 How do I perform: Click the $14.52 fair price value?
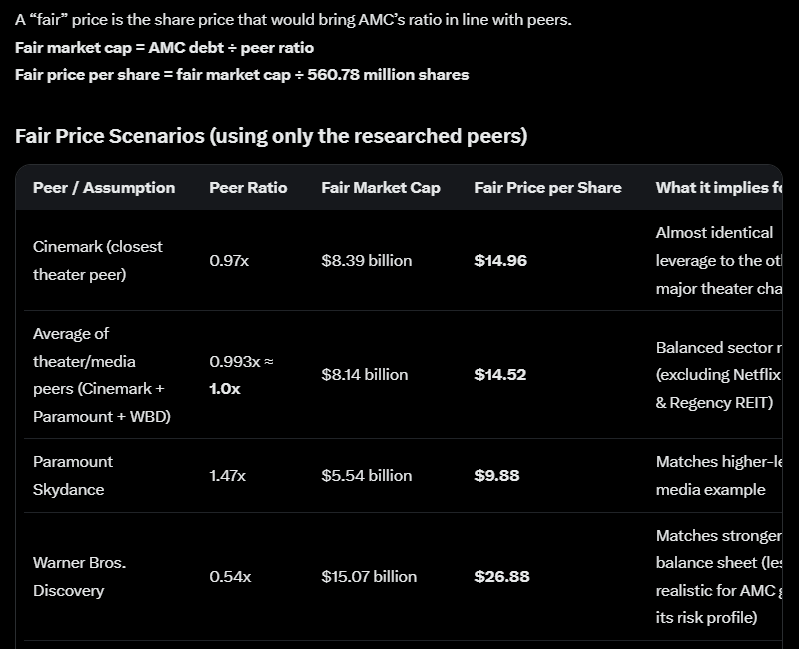500,374
